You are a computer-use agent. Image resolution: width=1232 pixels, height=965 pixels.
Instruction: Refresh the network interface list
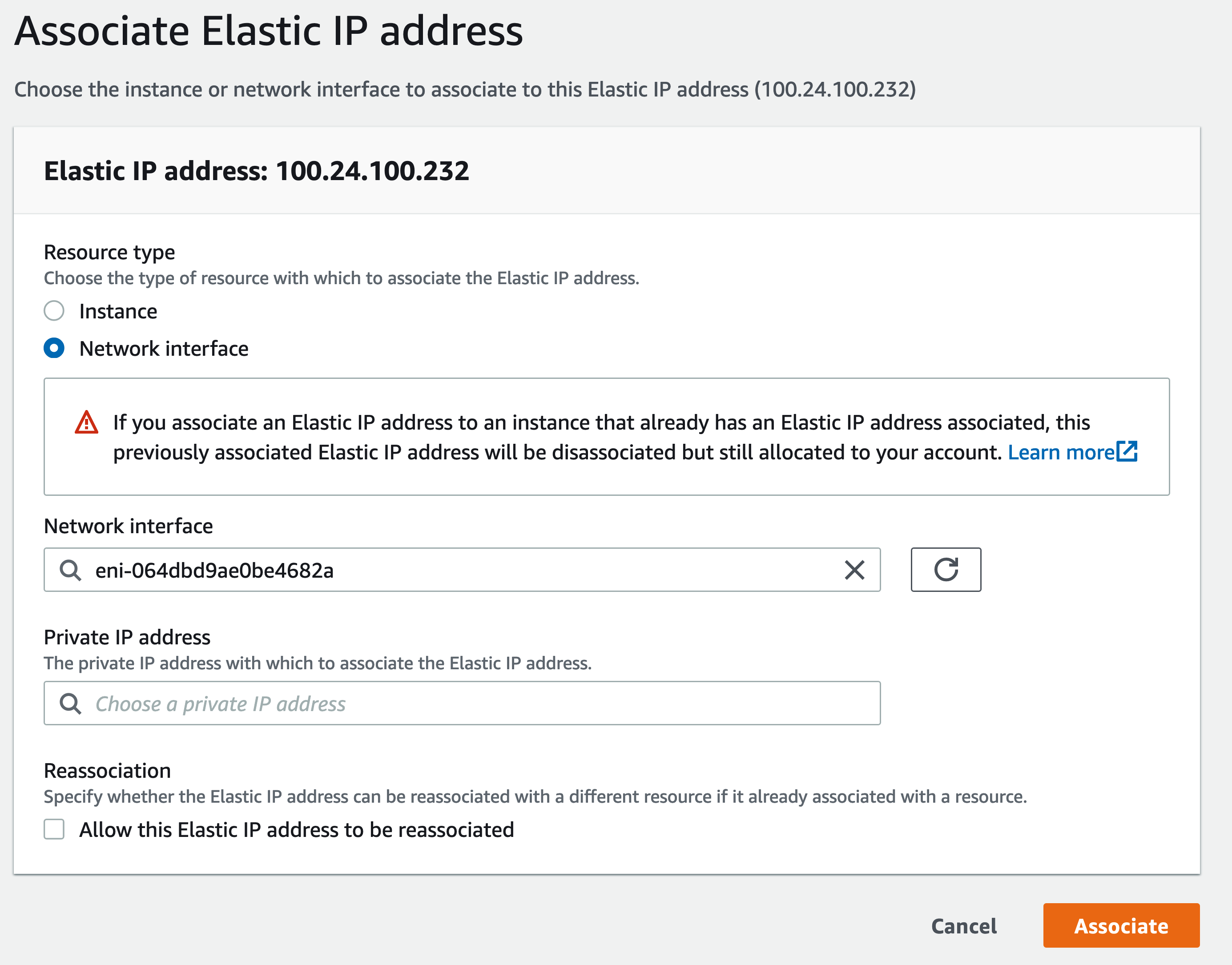(x=946, y=570)
